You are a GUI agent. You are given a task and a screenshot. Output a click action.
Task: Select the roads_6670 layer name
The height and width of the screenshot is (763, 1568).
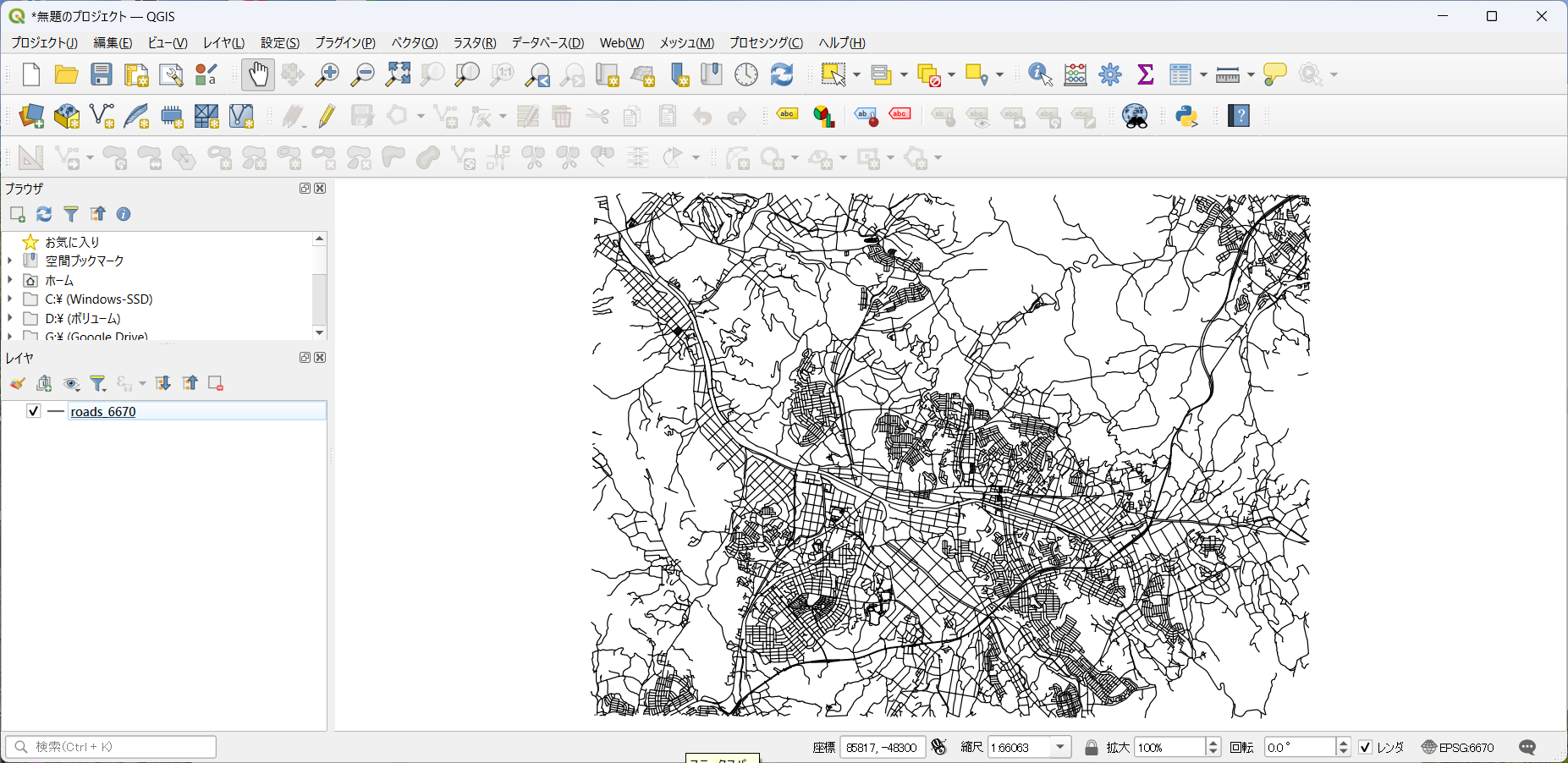point(103,412)
